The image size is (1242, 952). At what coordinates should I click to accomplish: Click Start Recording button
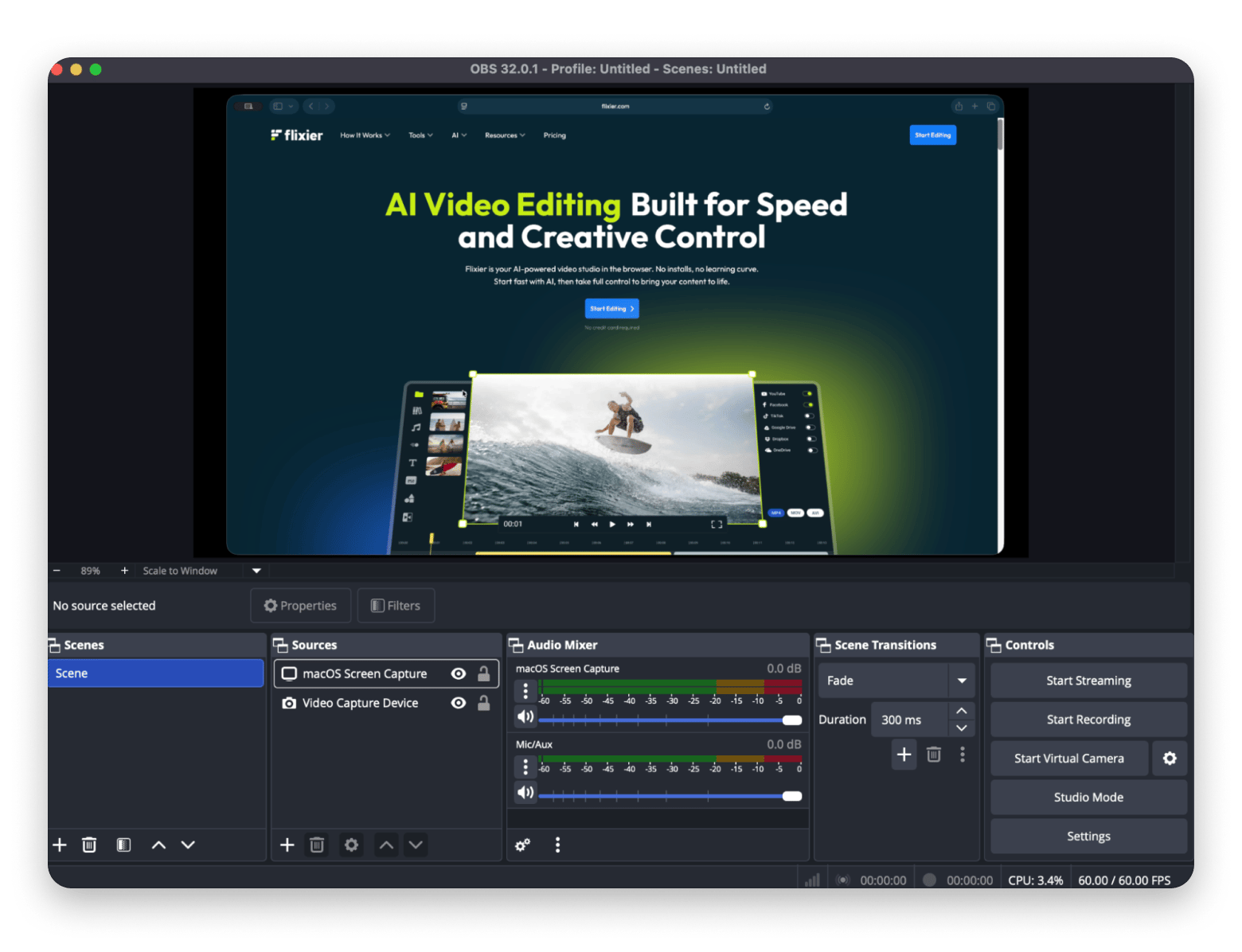pyautogui.click(x=1088, y=720)
